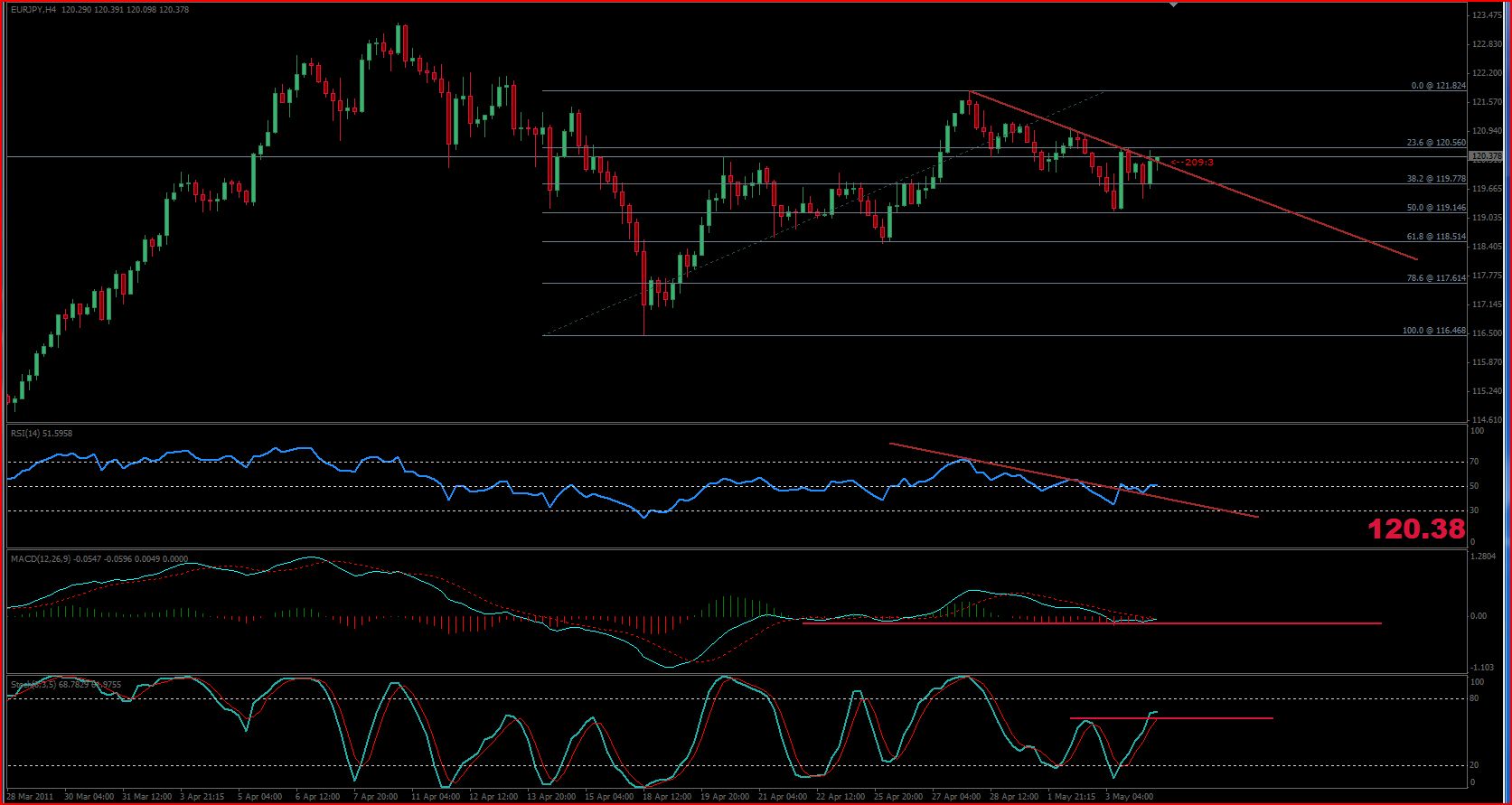Click the 18 Apr 12:00 time axis label
Viewport: 1512px width, 805px height.
point(666,797)
